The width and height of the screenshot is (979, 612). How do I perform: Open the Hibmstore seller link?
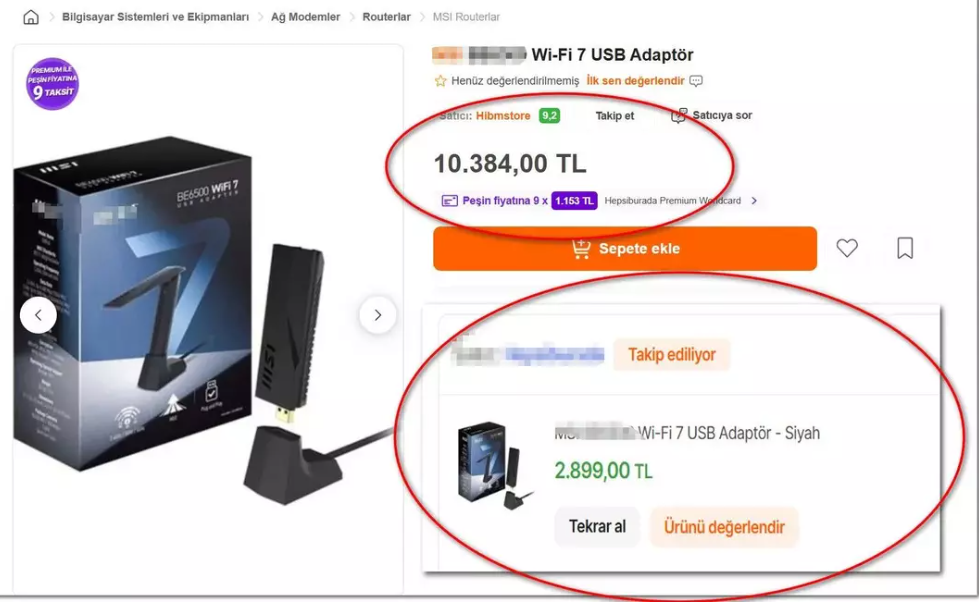point(503,116)
